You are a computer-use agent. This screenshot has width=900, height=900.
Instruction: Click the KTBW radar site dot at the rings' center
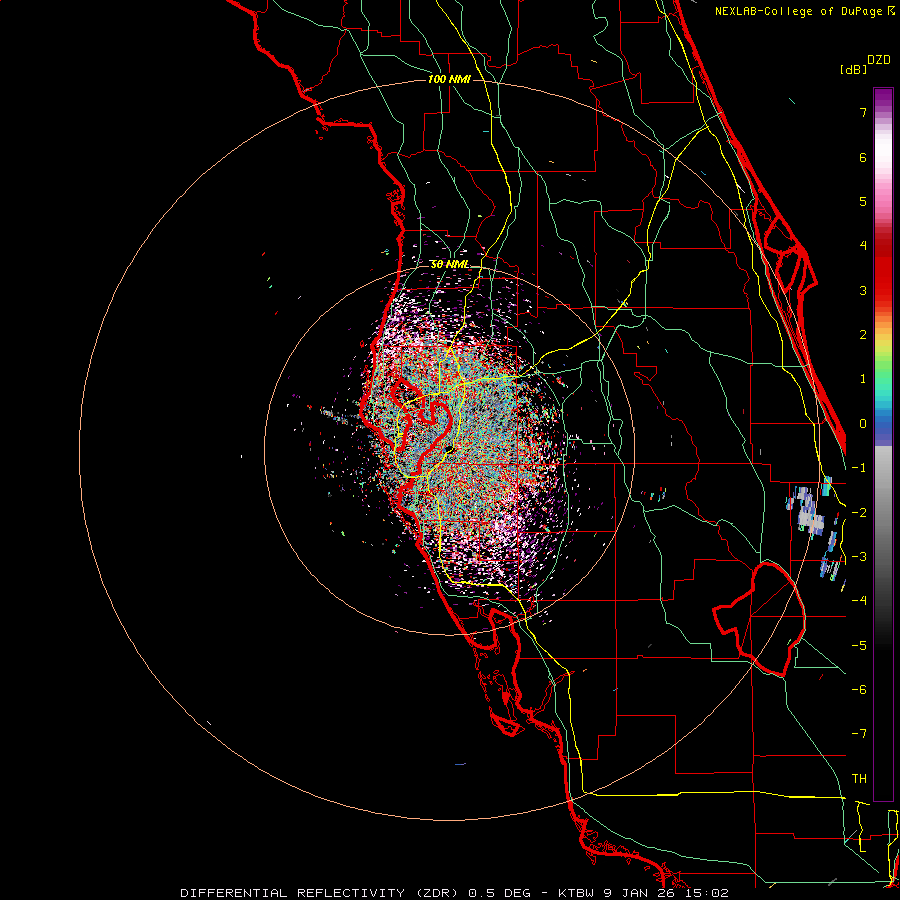[449, 448]
